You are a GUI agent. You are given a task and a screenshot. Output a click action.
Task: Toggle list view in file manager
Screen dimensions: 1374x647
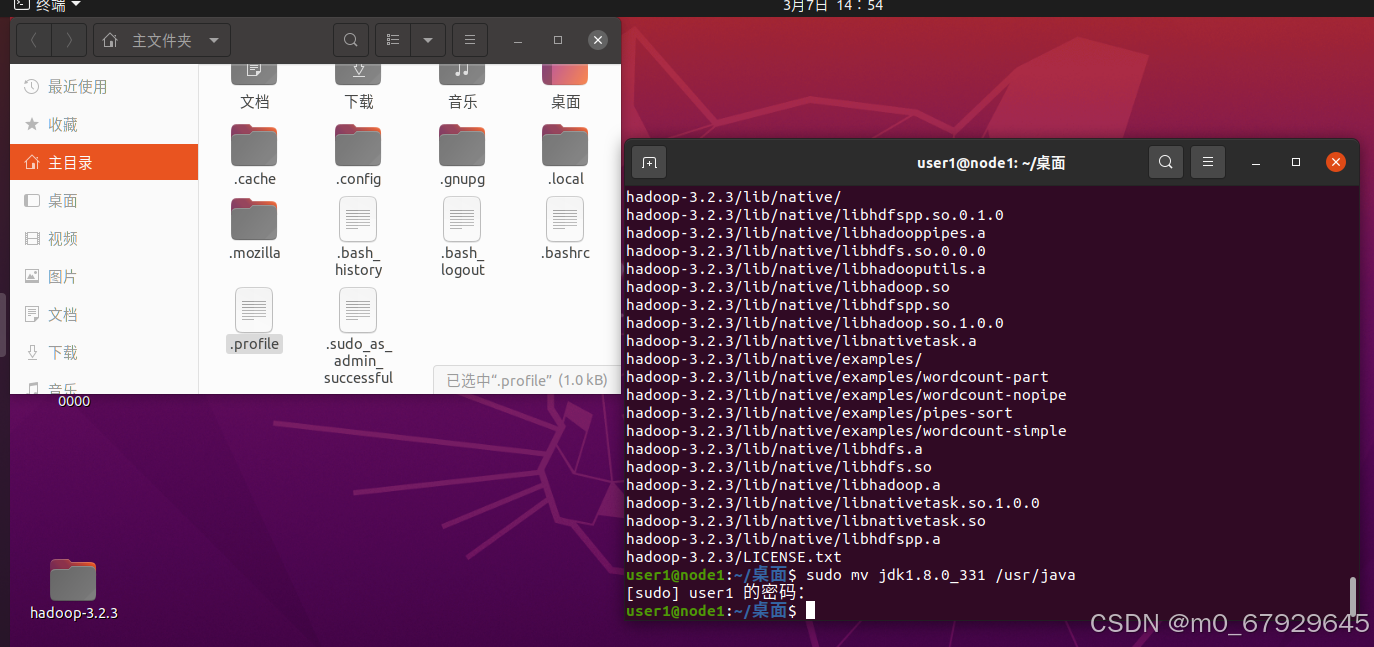[x=393, y=40]
